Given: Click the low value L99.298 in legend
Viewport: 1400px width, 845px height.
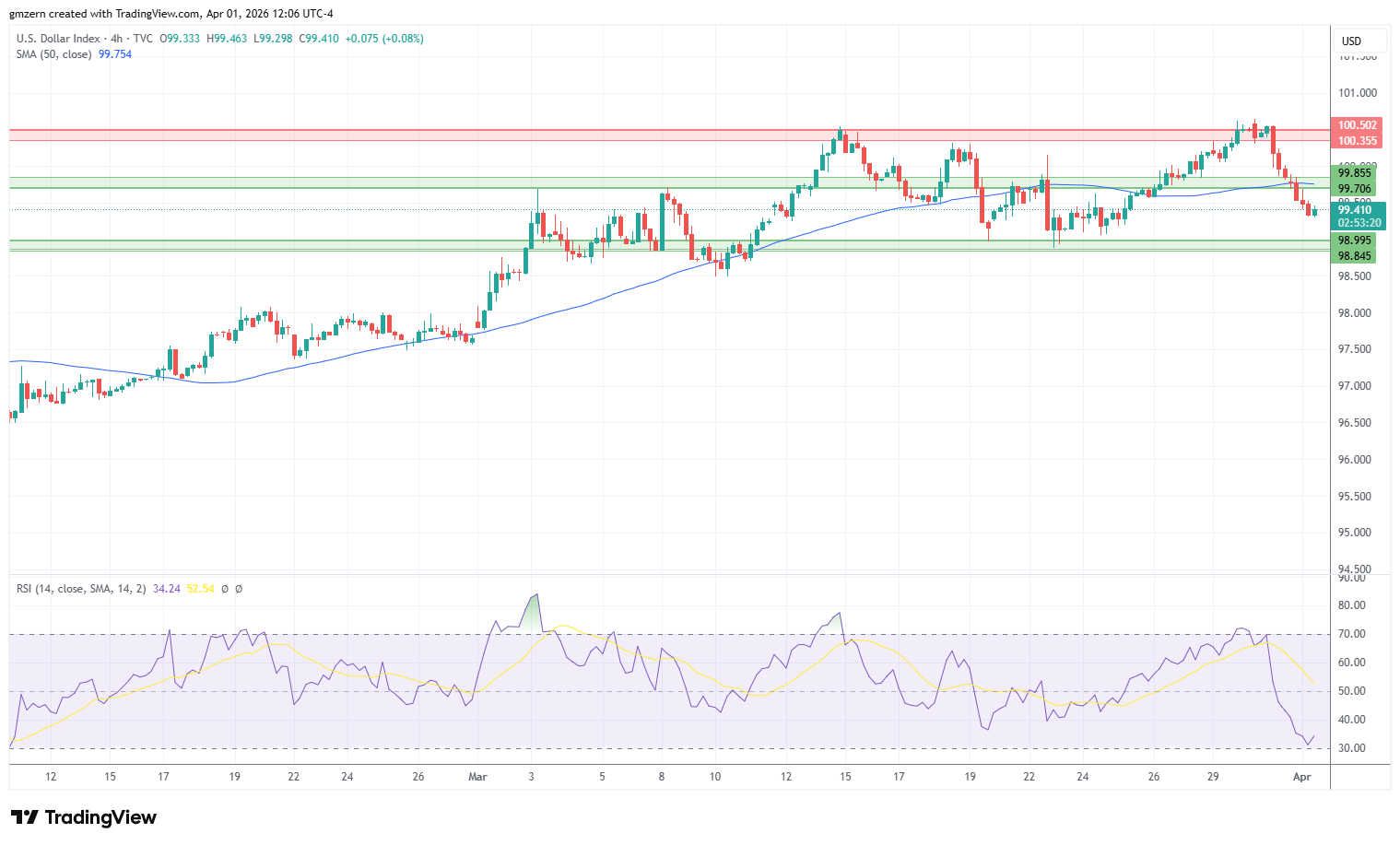Looking at the screenshot, I should (273, 39).
